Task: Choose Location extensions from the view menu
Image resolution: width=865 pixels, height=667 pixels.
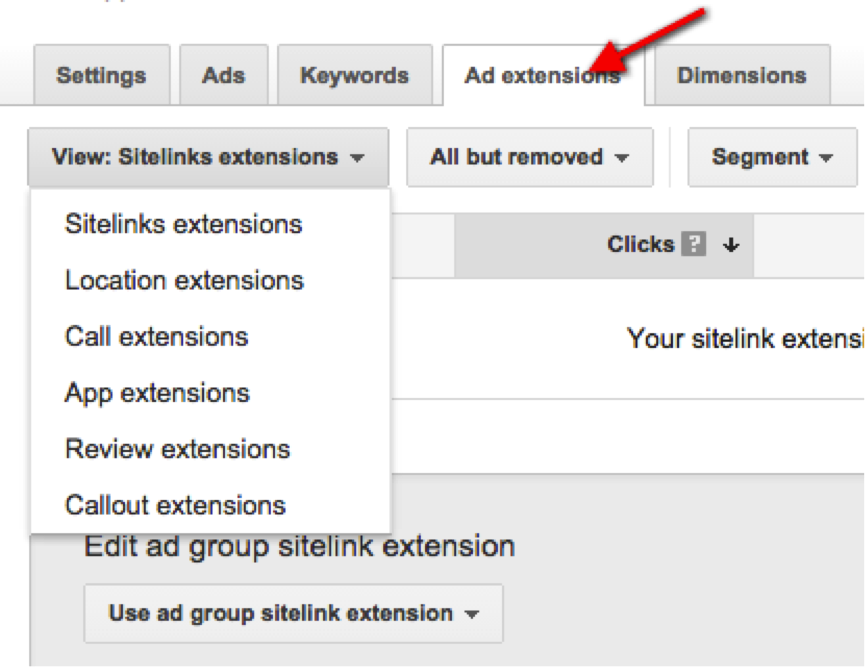Action: click(x=184, y=280)
